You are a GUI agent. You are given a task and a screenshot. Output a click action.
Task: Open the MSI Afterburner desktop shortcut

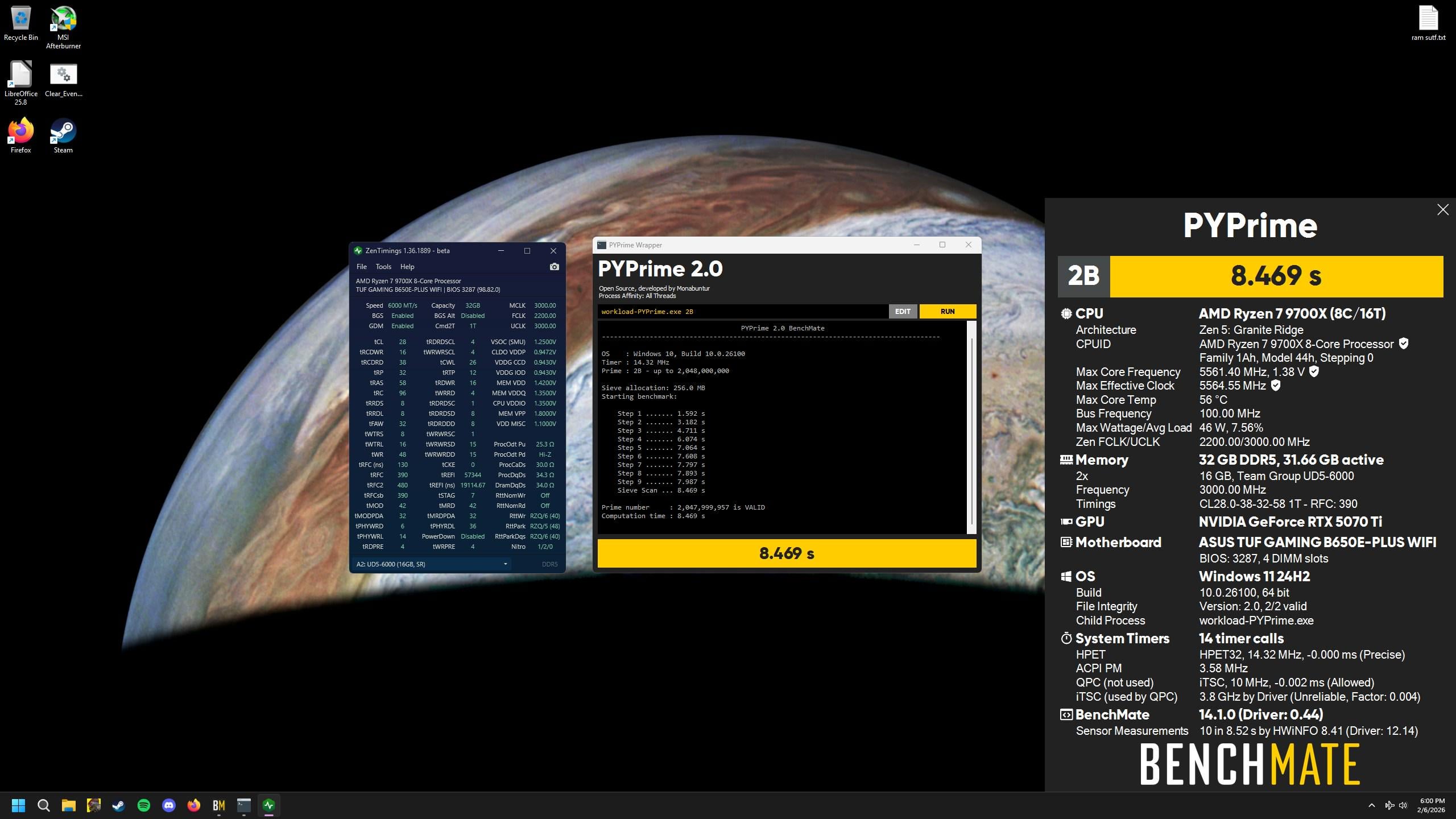(63, 20)
